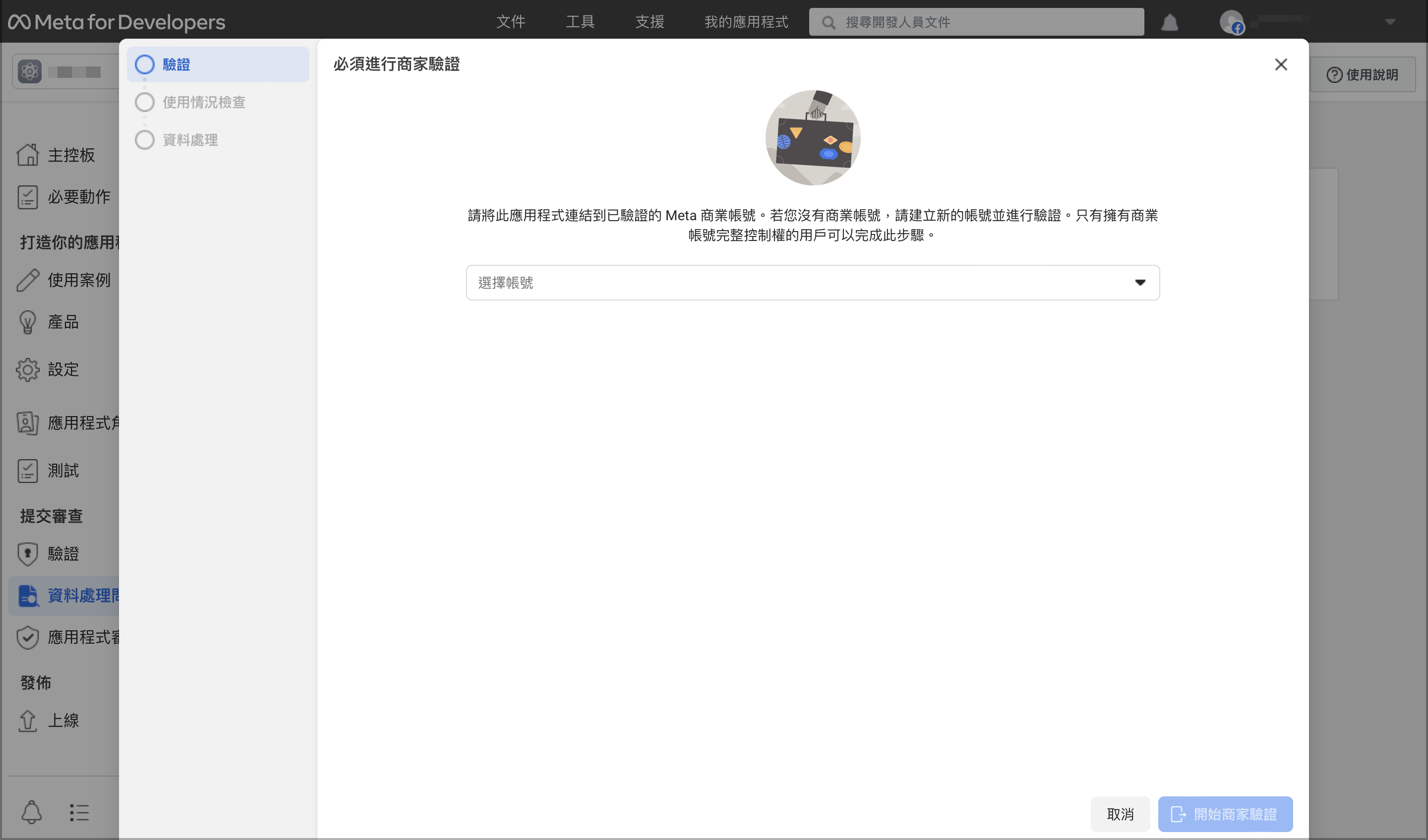Open 應用程式角色 badge icon
The width and height of the screenshot is (1428, 840).
27,423
